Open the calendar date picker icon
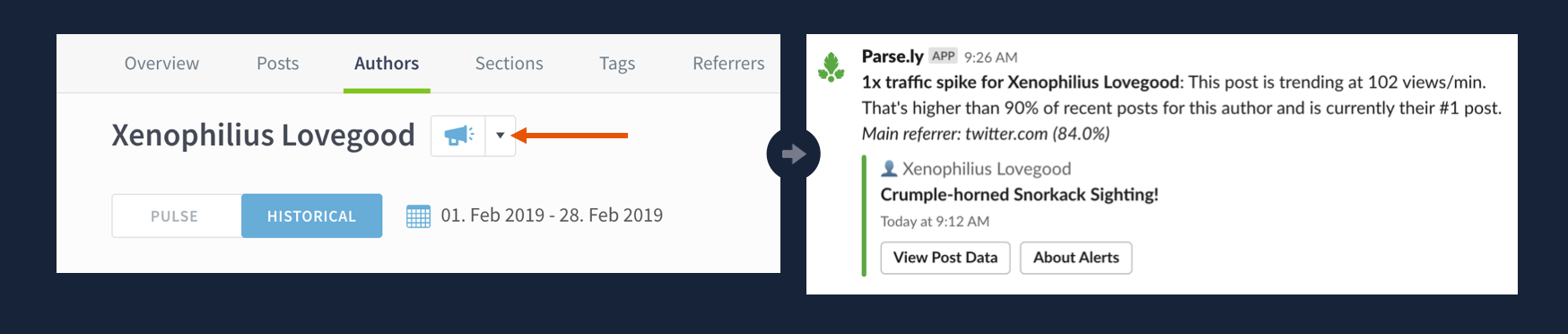The height and width of the screenshot is (334, 1568). coord(418,216)
